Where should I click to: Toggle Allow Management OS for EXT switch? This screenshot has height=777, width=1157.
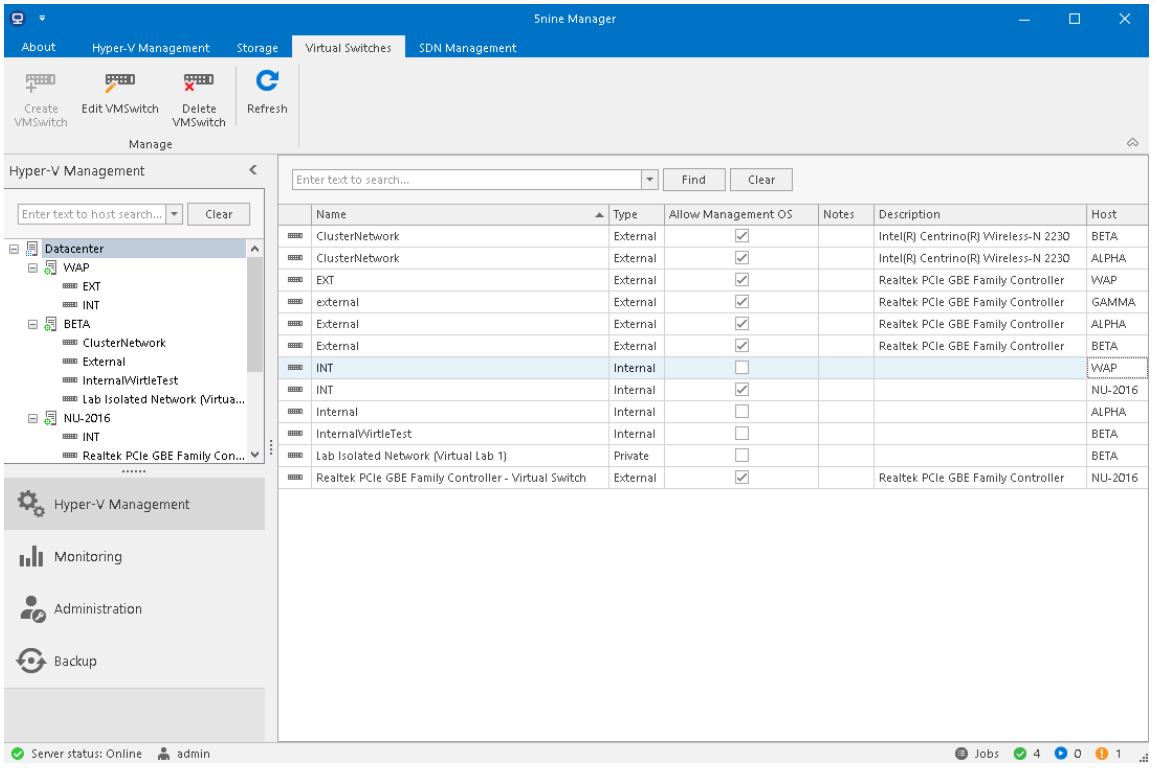coord(741,280)
